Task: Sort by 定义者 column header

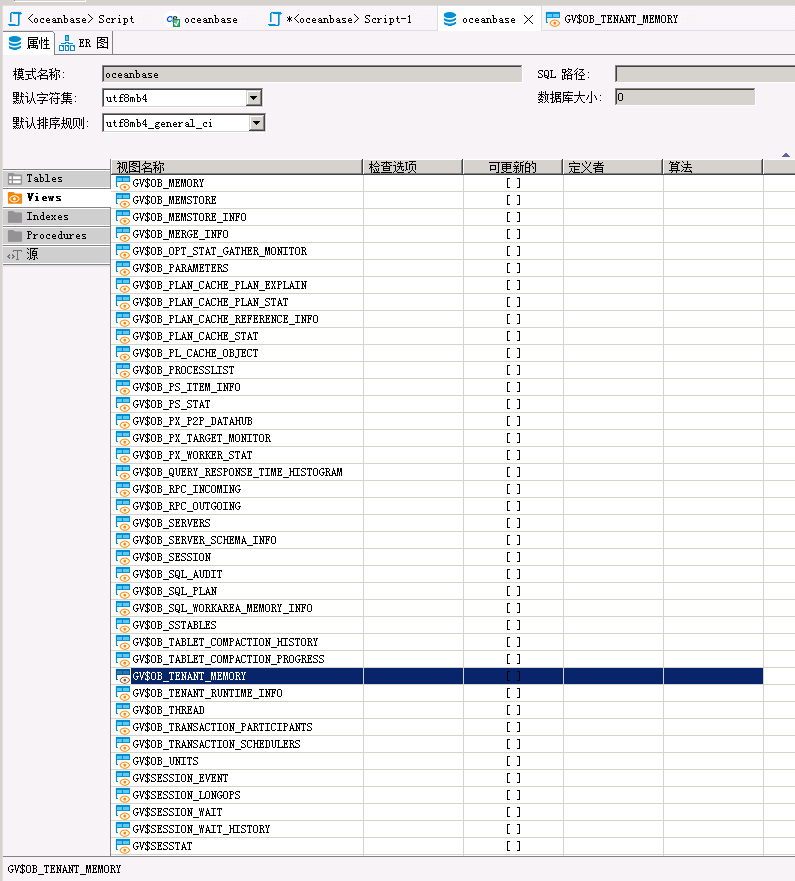Action: 613,167
